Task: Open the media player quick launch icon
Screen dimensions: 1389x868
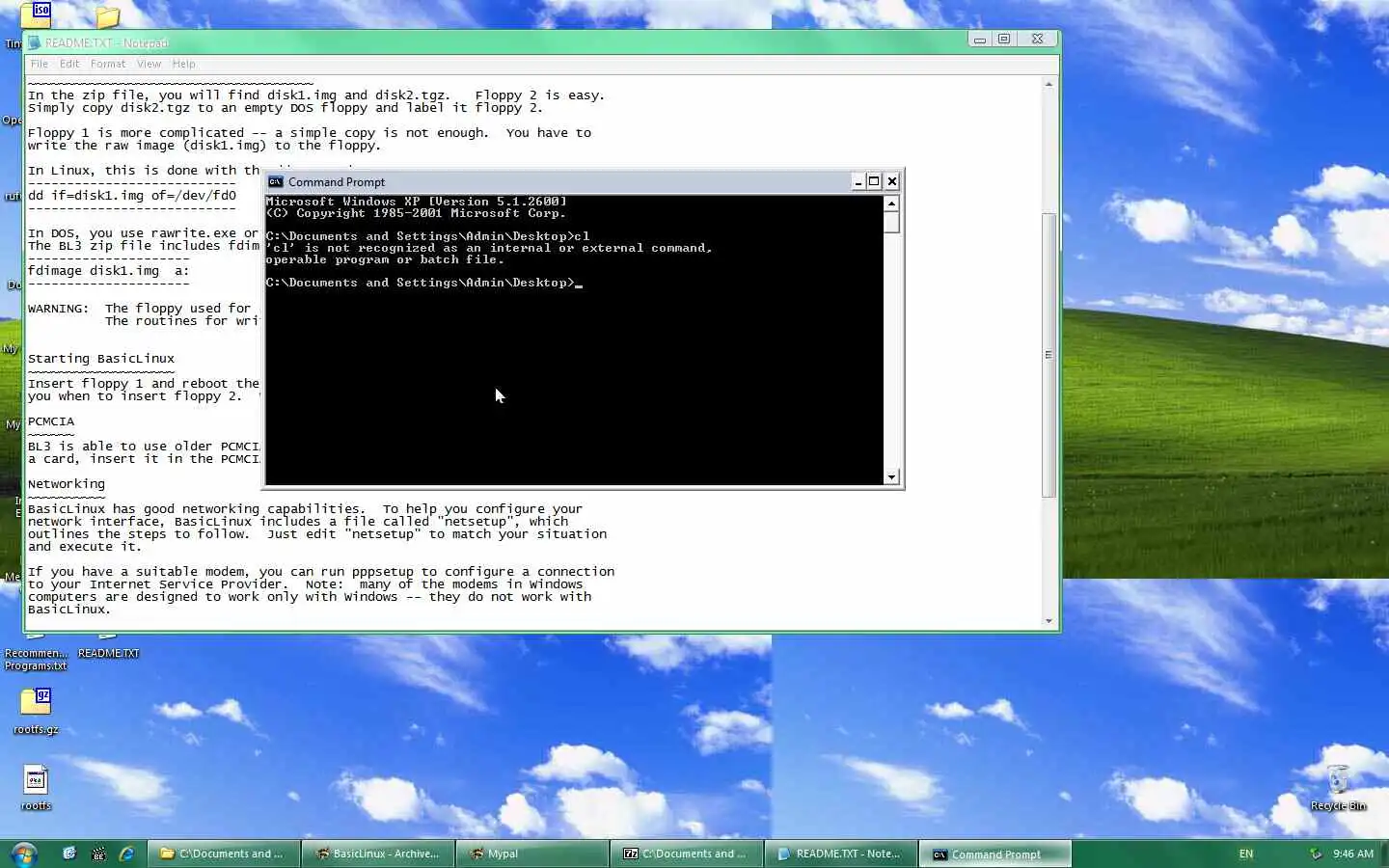Action: 97,854
